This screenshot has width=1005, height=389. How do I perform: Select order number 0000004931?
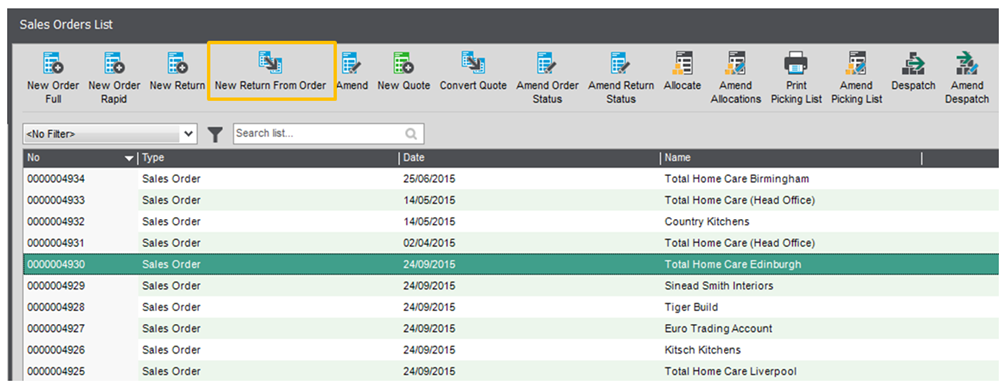(x=56, y=243)
